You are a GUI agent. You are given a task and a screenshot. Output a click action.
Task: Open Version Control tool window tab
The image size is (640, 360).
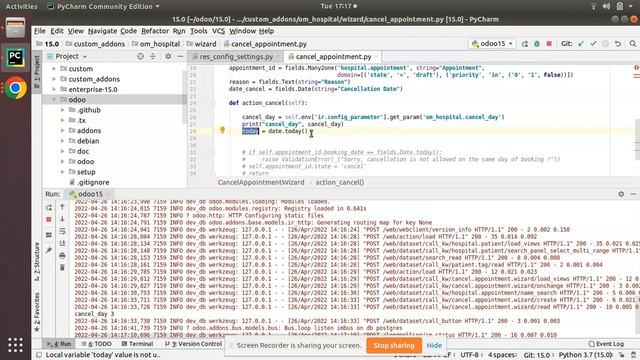(x=193, y=344)
